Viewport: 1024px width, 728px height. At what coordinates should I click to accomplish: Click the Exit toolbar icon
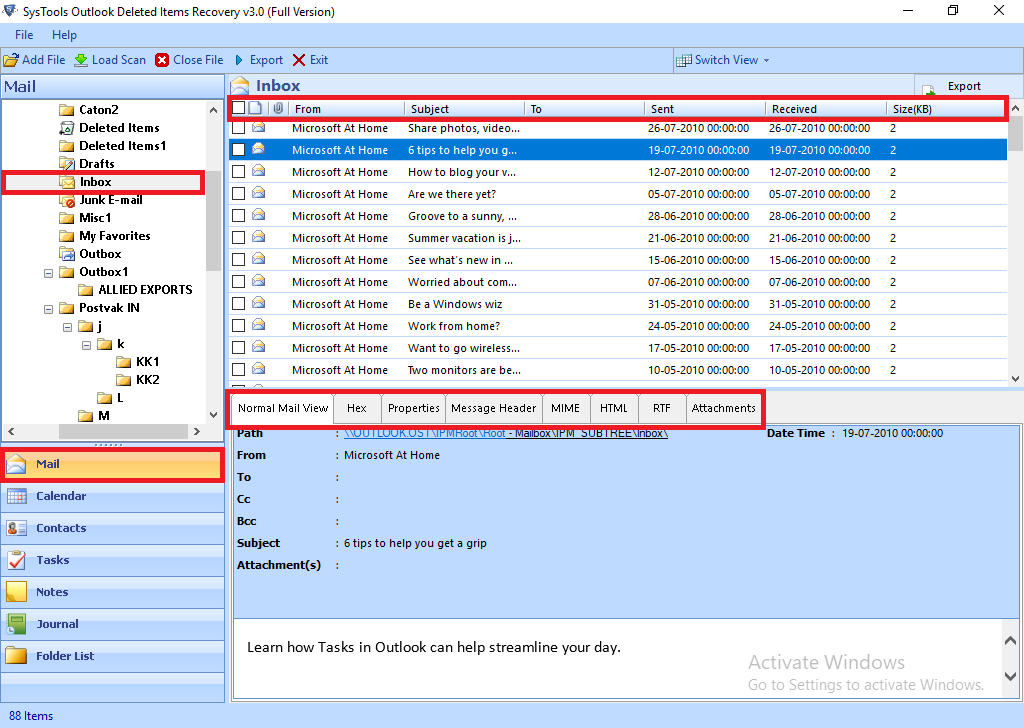click(x=299, y=60)
